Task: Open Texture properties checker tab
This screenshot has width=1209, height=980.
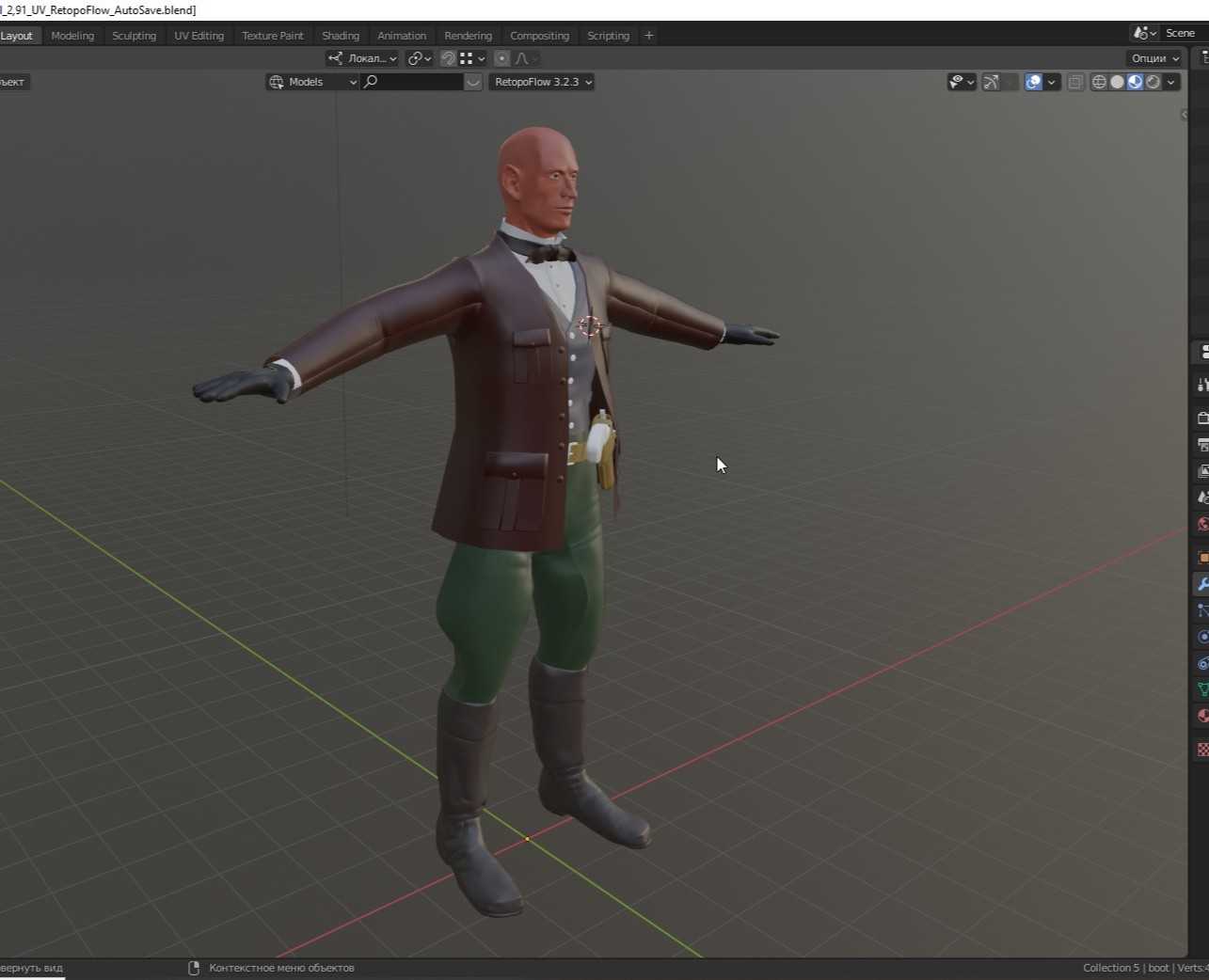Action: [1202, 750]
